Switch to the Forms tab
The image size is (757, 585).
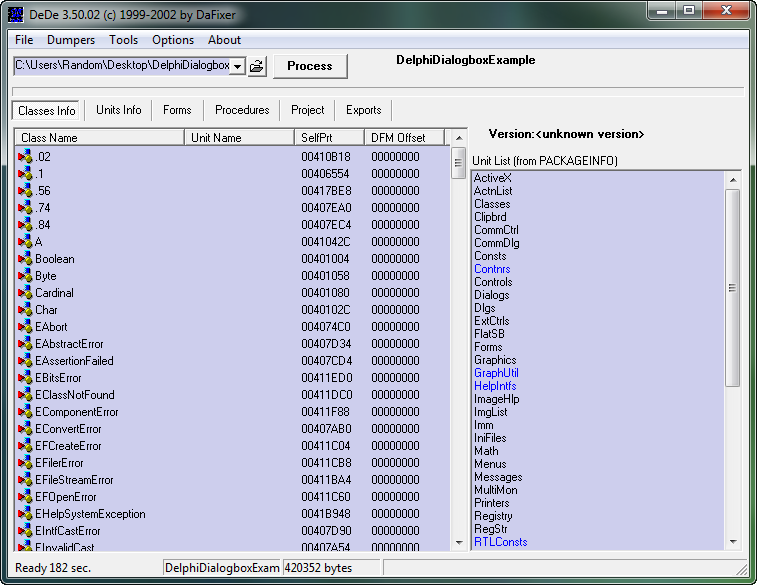point(177,110)
